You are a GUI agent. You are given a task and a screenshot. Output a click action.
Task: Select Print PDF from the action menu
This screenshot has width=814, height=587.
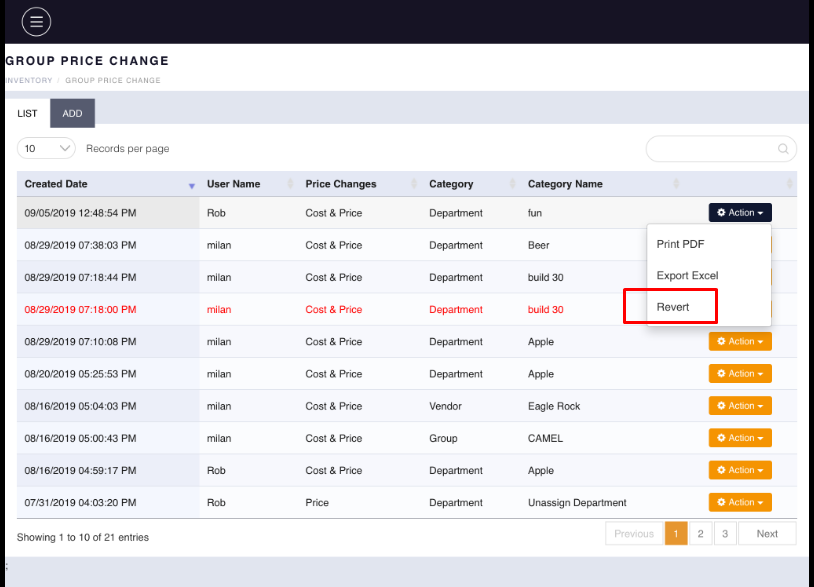681,244
